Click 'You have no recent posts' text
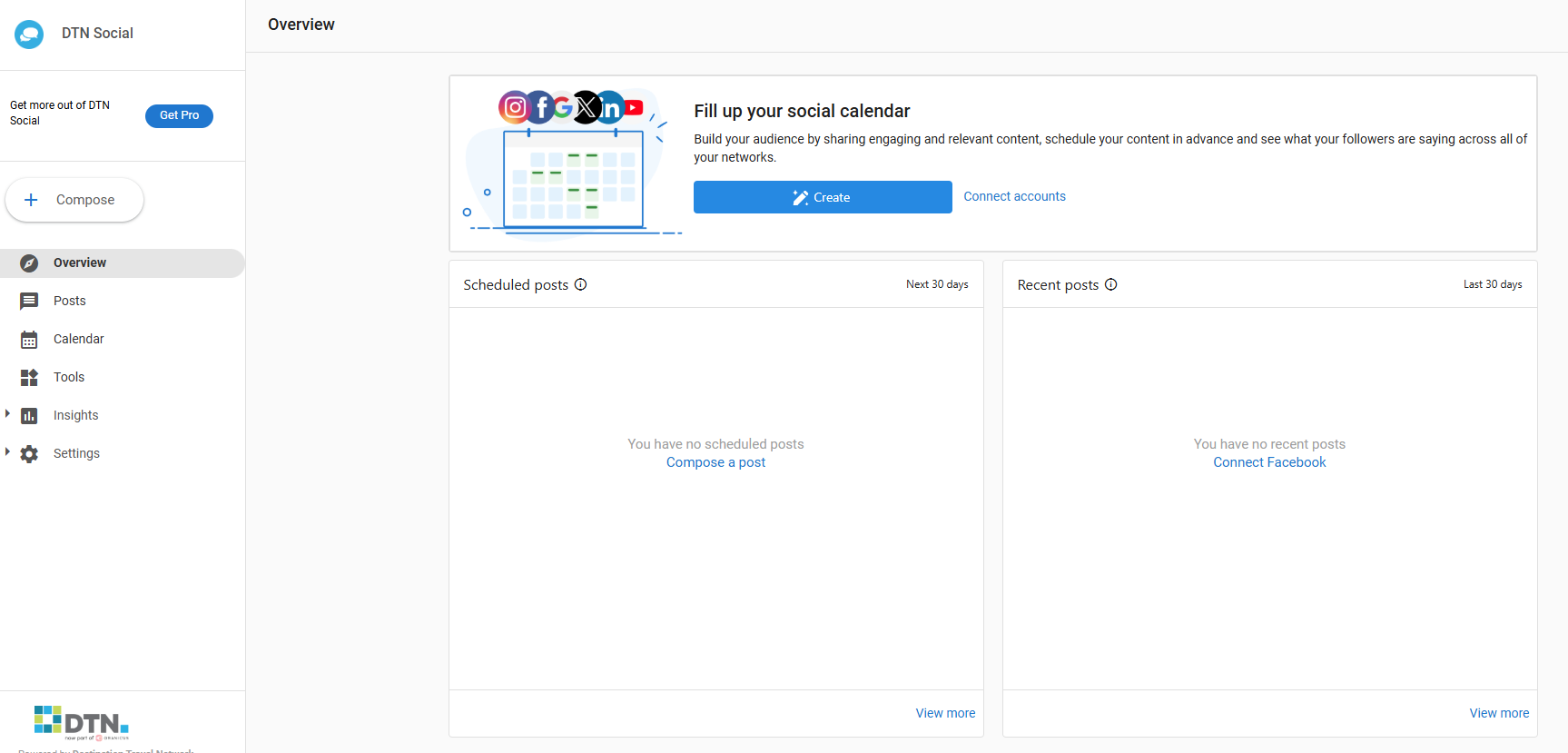 click(1269, 444)
